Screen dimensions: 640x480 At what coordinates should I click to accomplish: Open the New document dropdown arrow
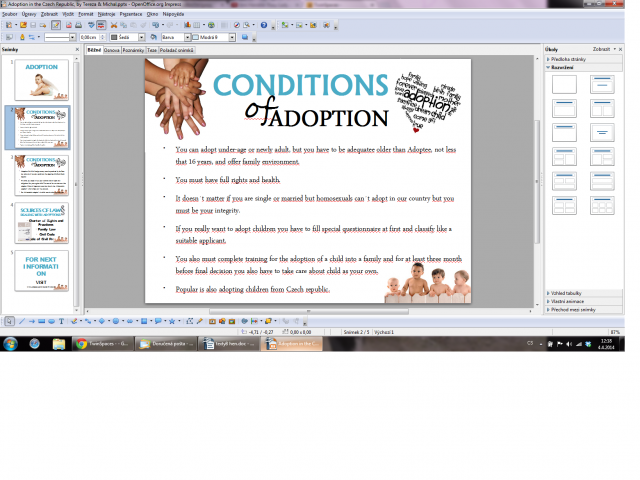tap(16, 25)
